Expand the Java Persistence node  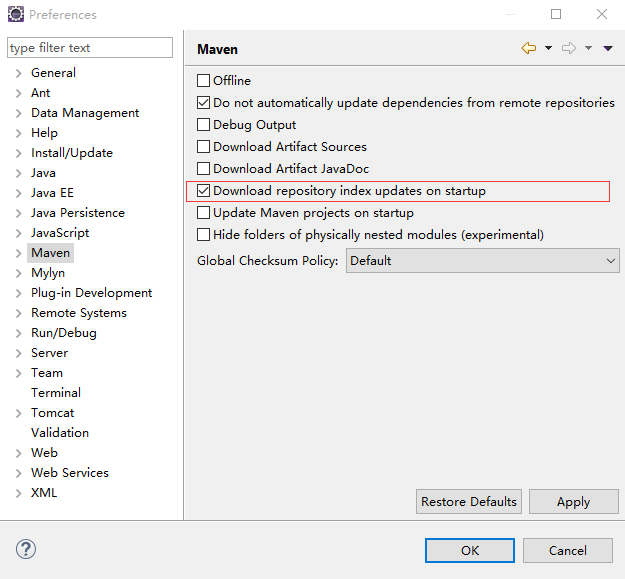point(18,213)
